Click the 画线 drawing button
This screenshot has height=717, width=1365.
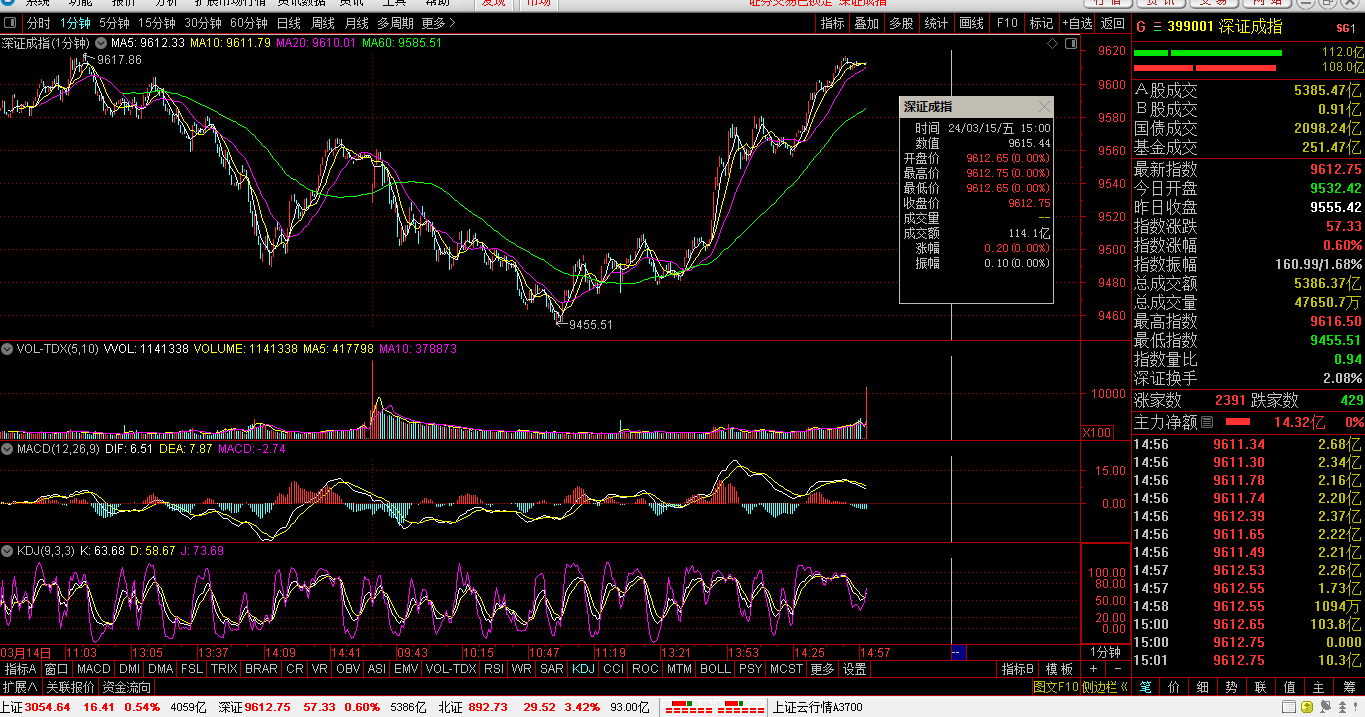pyautogui.click(x=971, y=23)
